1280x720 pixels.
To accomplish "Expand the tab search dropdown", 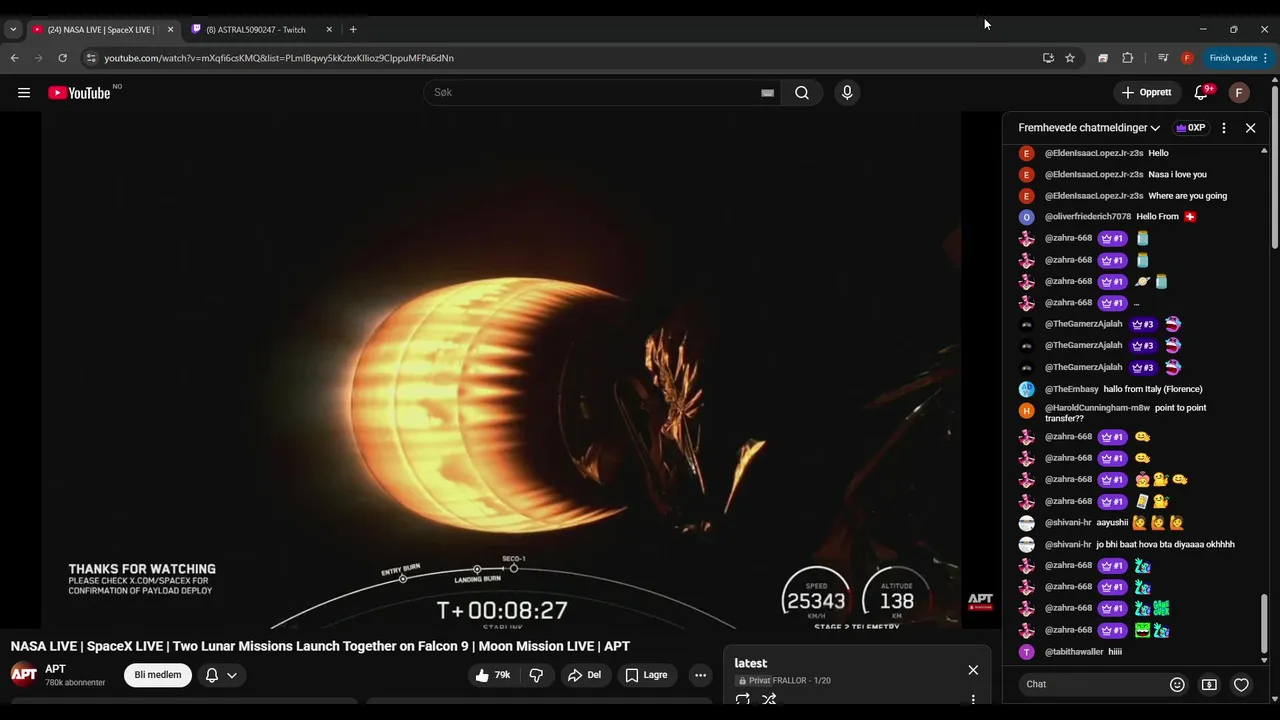I will (x=13, y=29).
